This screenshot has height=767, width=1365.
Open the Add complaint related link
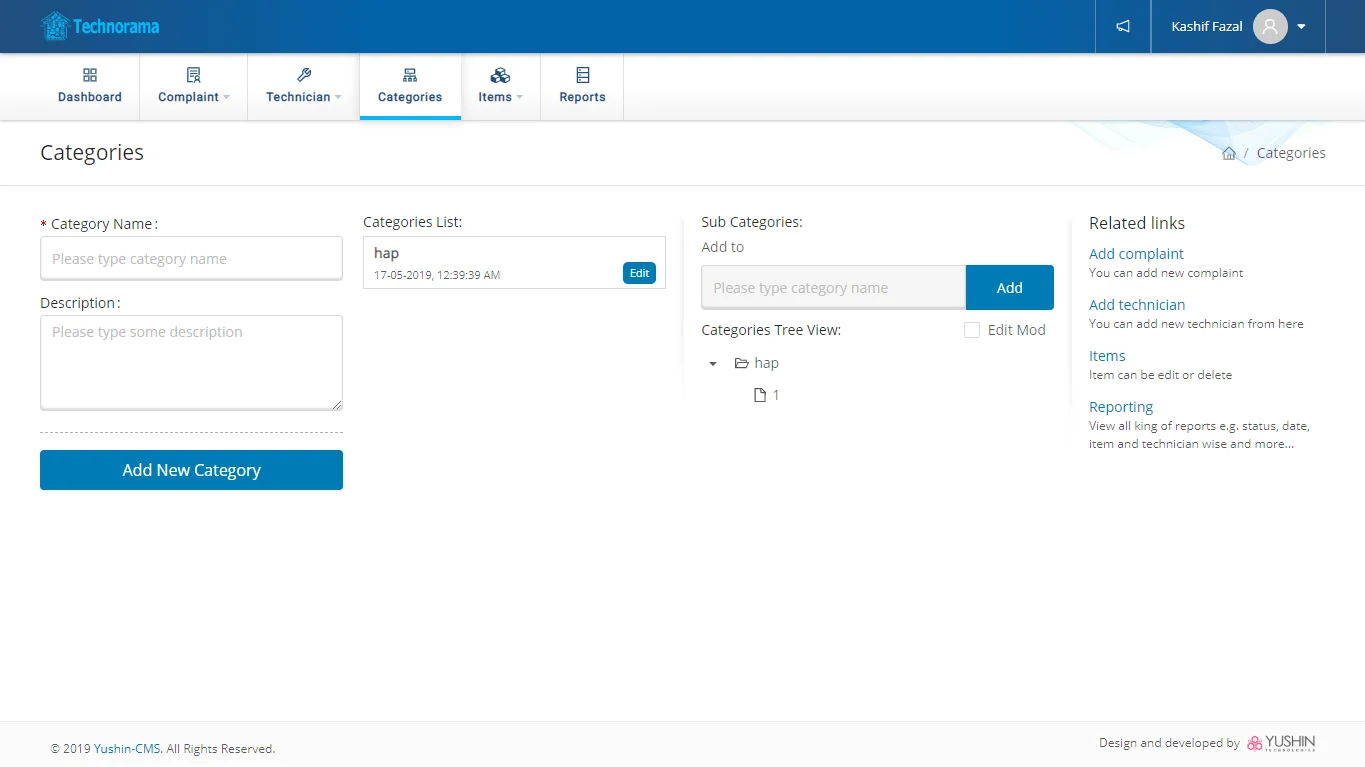coord(1136,254)
